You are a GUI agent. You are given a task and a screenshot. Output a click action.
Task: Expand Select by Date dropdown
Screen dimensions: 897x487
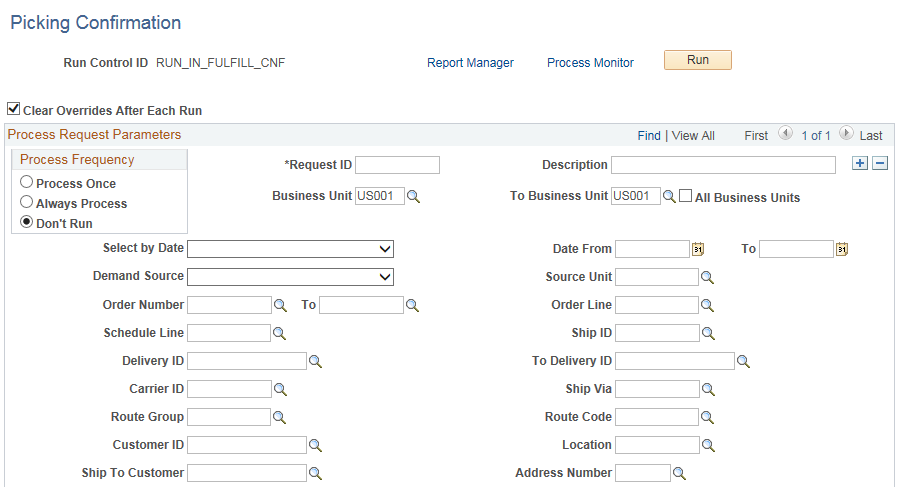pyautogui.click(x=291, y=249)
